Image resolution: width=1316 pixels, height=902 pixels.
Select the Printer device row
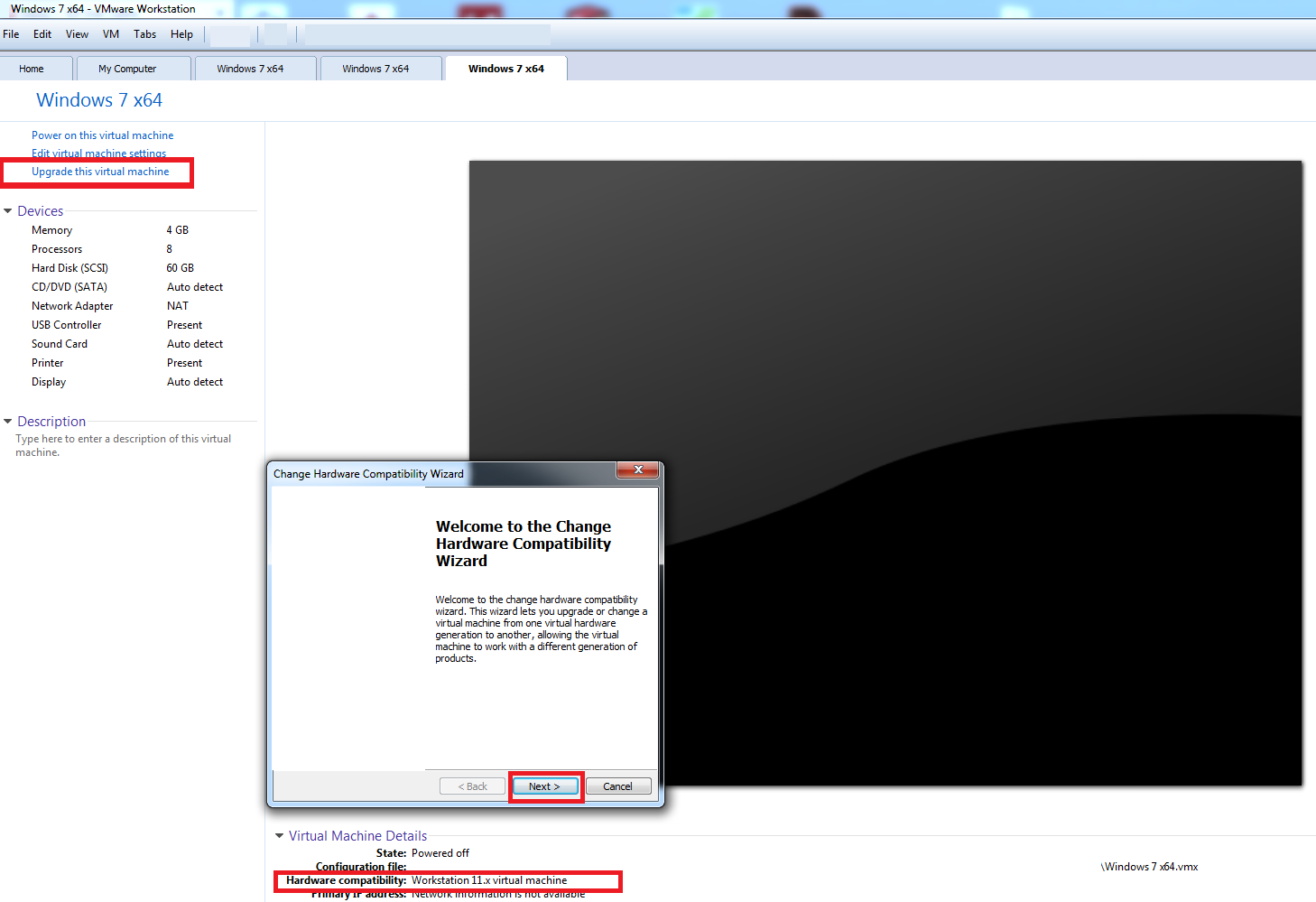[126, 363]
